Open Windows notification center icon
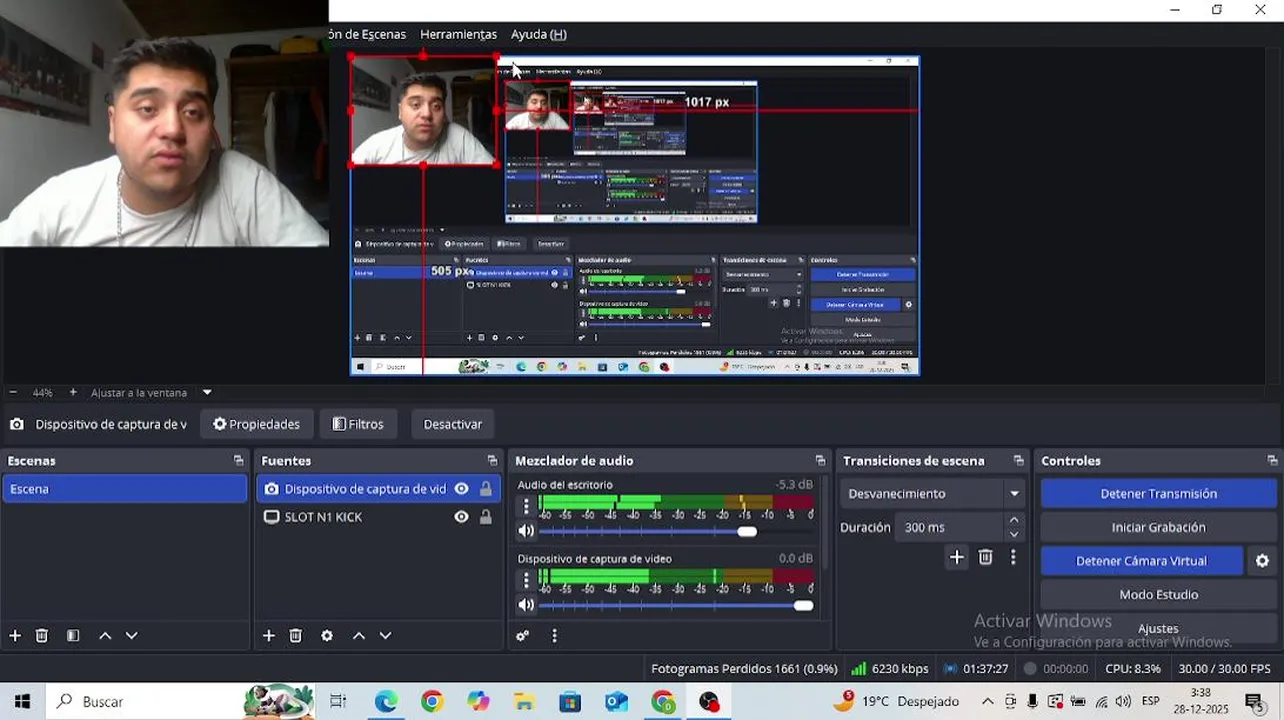This screenshot has width=1284, height=720. [1253, 701]
